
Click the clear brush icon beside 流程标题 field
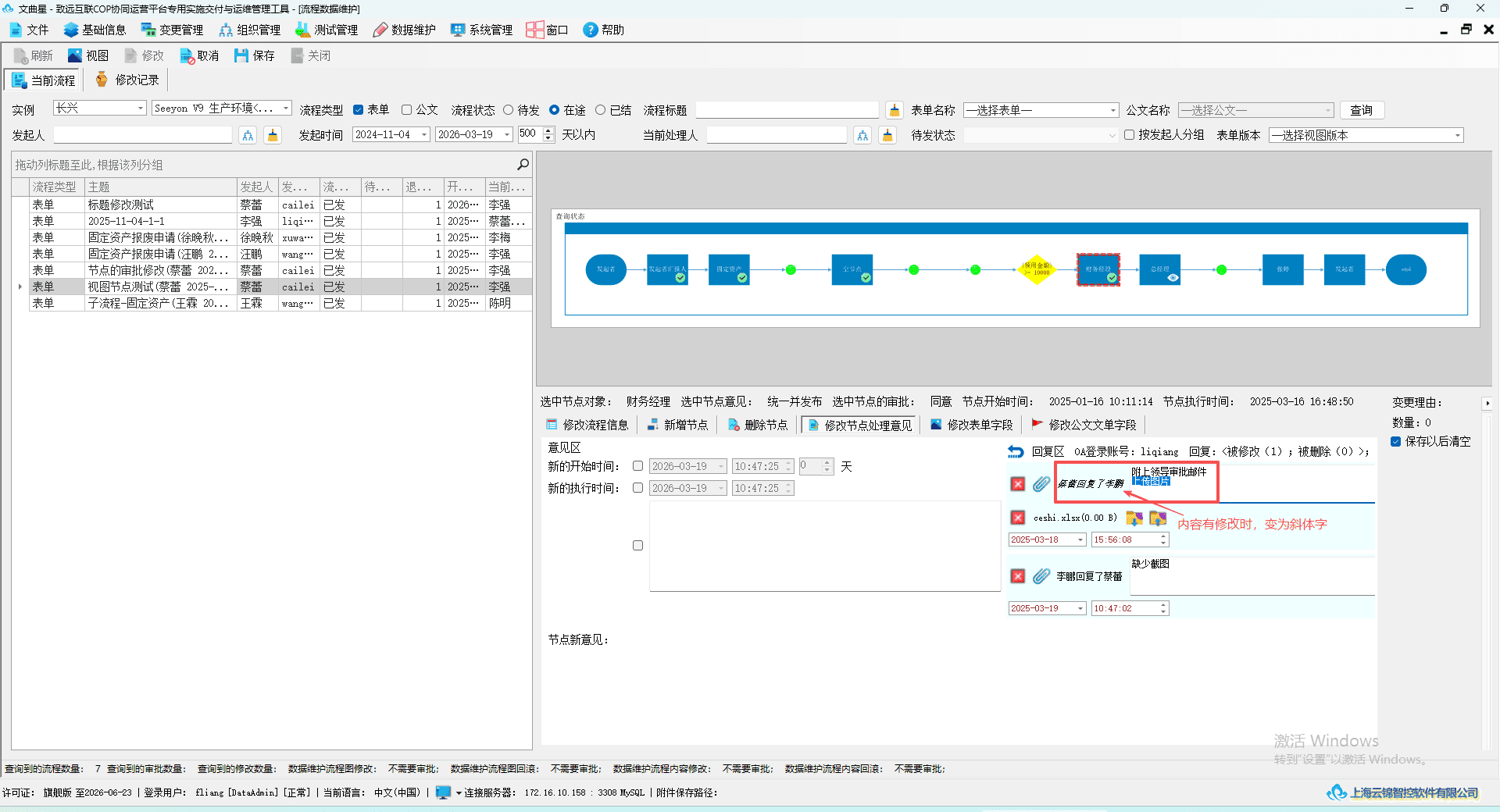point(895,110)
